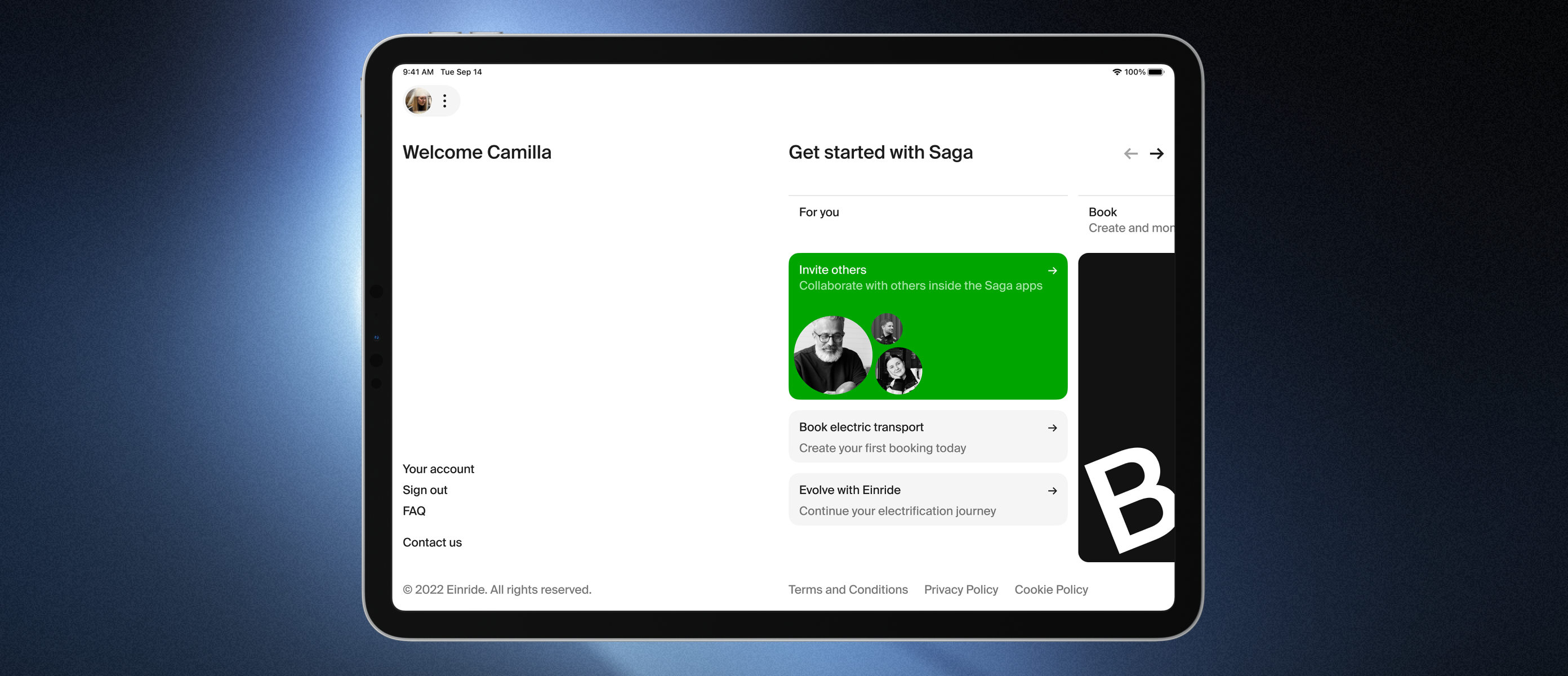Viewport: 1568px width, 676px height.
Task: Open the Book electric transport card
Action: coord(928,437)
